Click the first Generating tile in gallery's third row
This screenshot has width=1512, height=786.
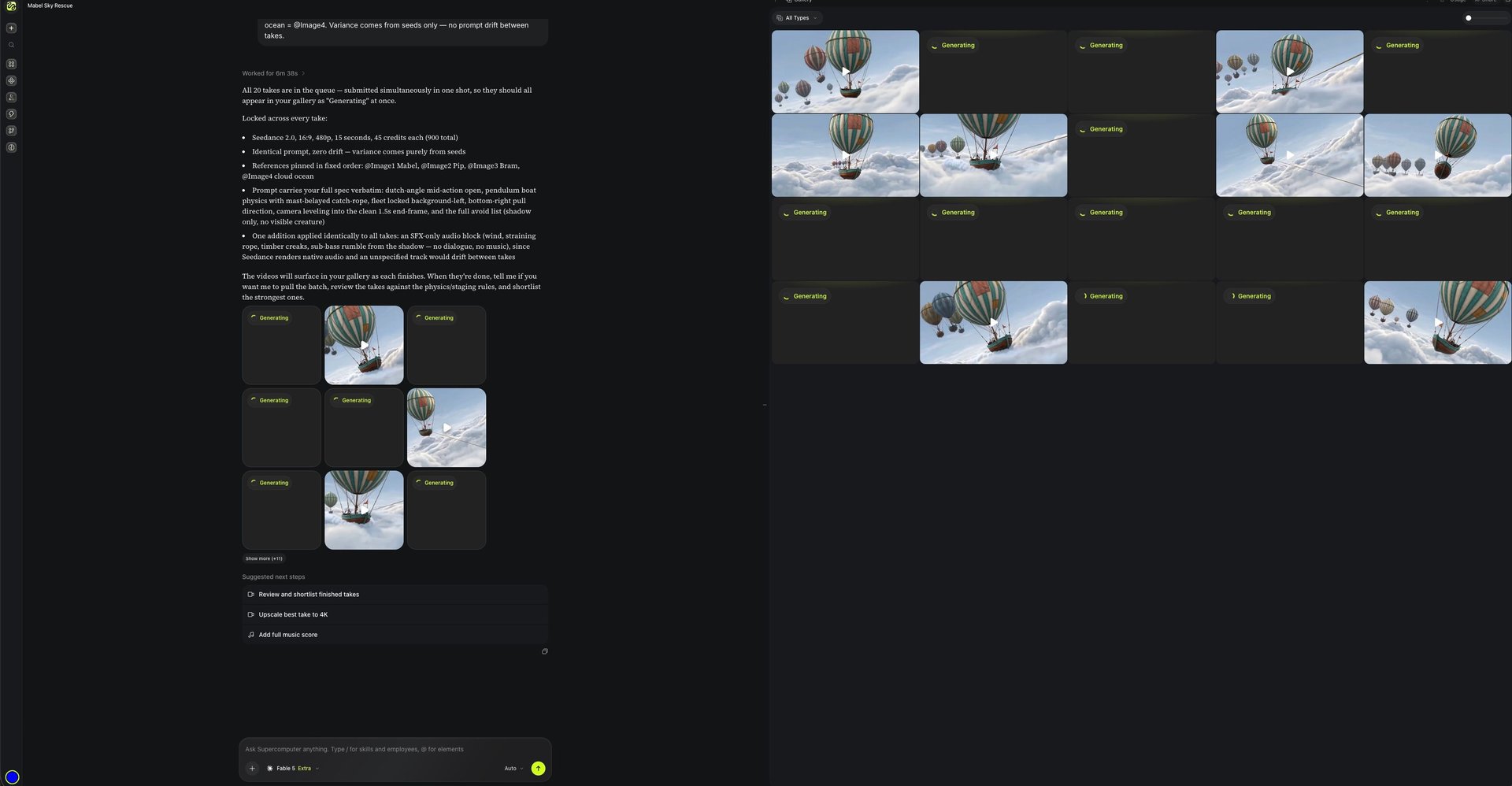845,239
